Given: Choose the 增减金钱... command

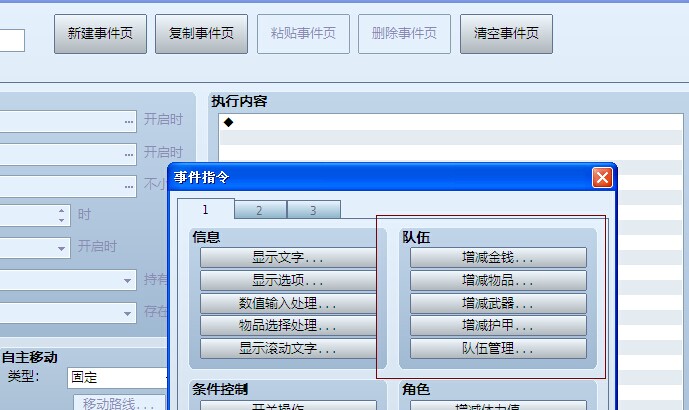Looking at the screenshot, I should coord(498,258).
